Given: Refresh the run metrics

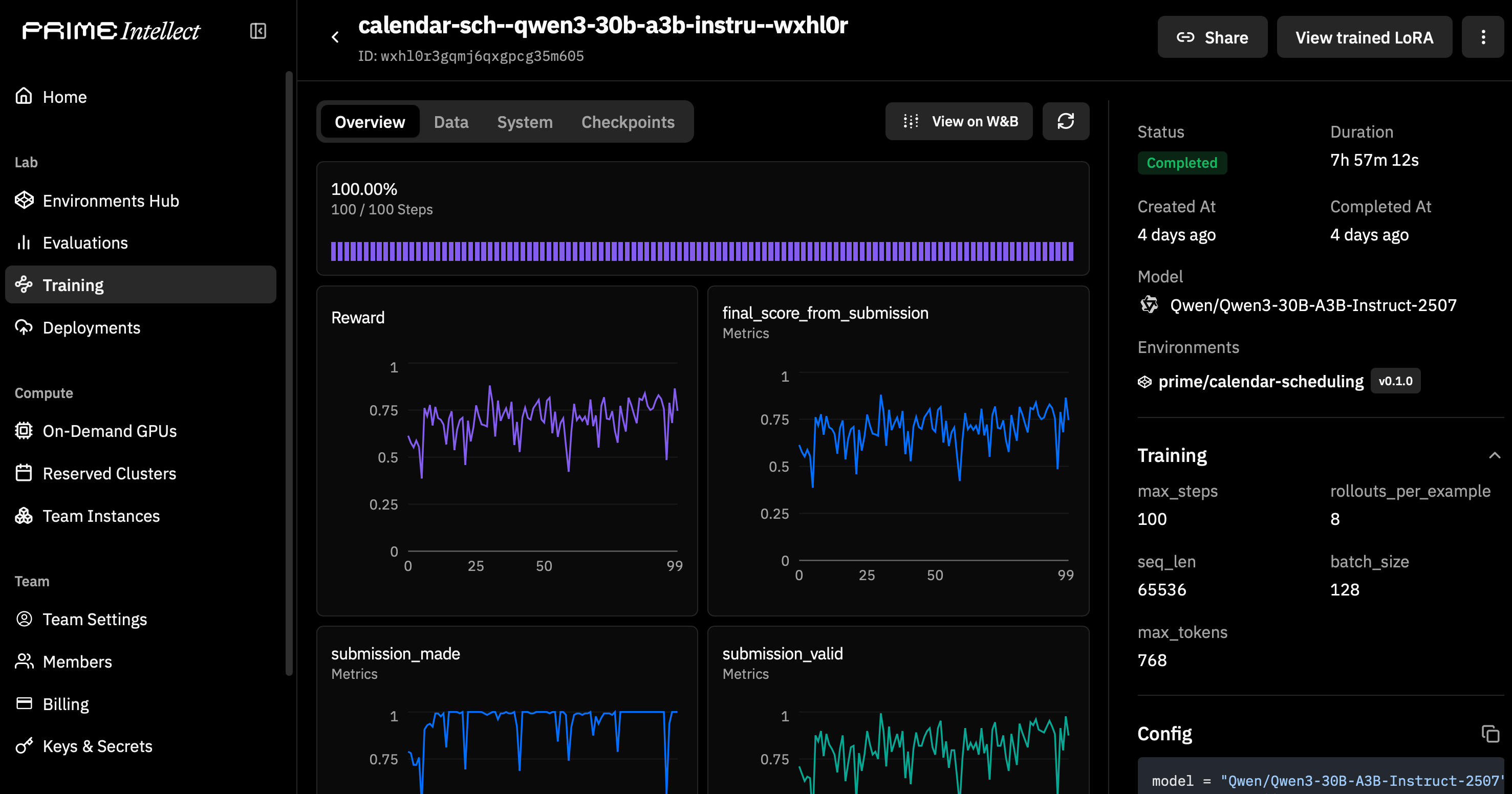Looking at the screenshot, I should [x=1065, y=121].
